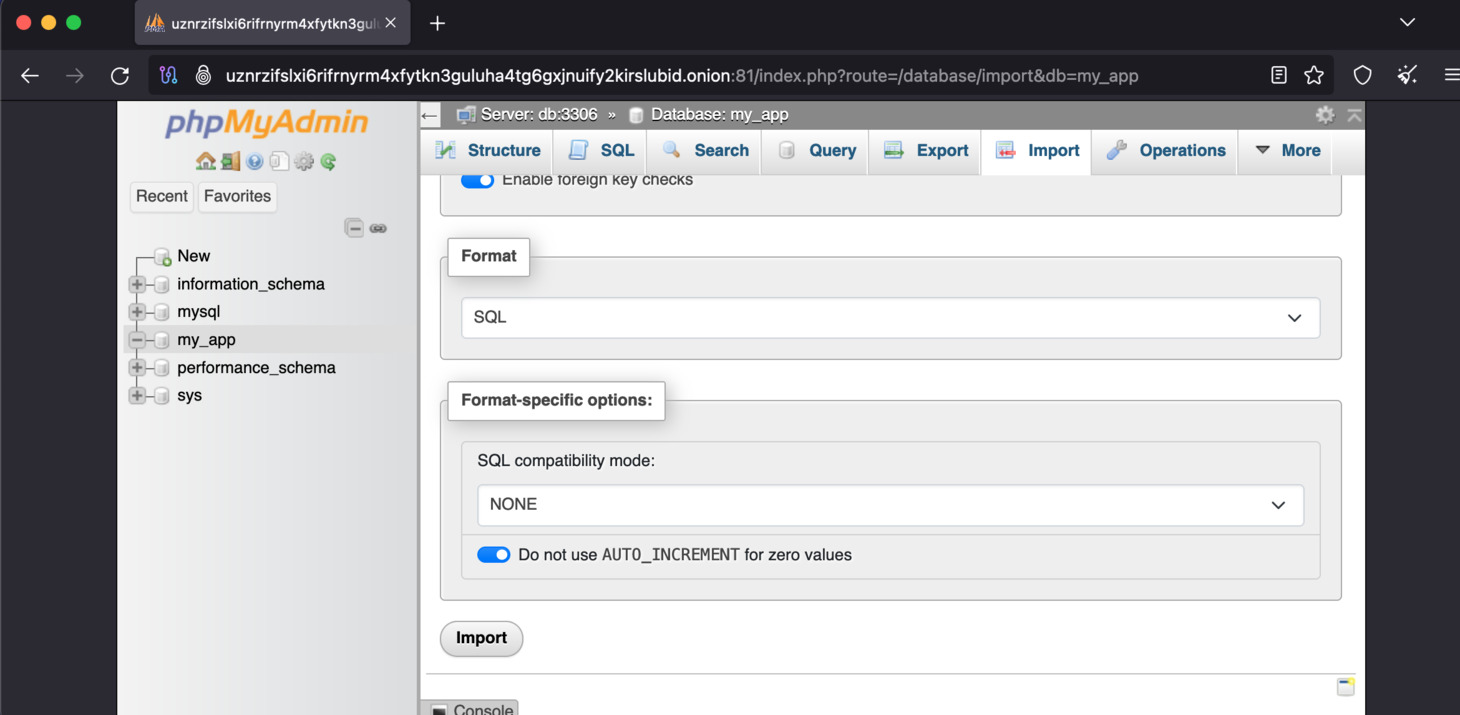Open the list all tabs chevron

[x=1407, y=22]
